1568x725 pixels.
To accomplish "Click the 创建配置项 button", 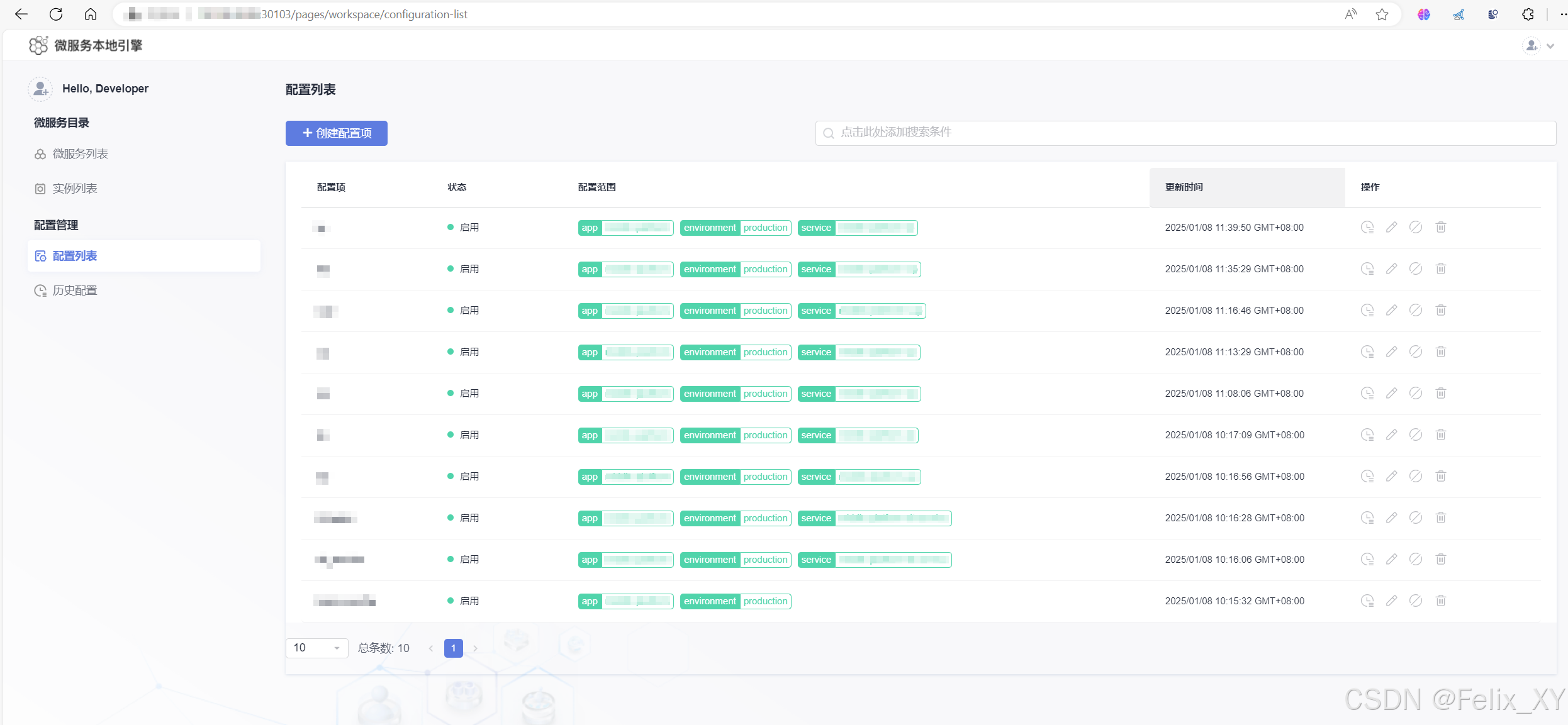I will coord(337,133).
